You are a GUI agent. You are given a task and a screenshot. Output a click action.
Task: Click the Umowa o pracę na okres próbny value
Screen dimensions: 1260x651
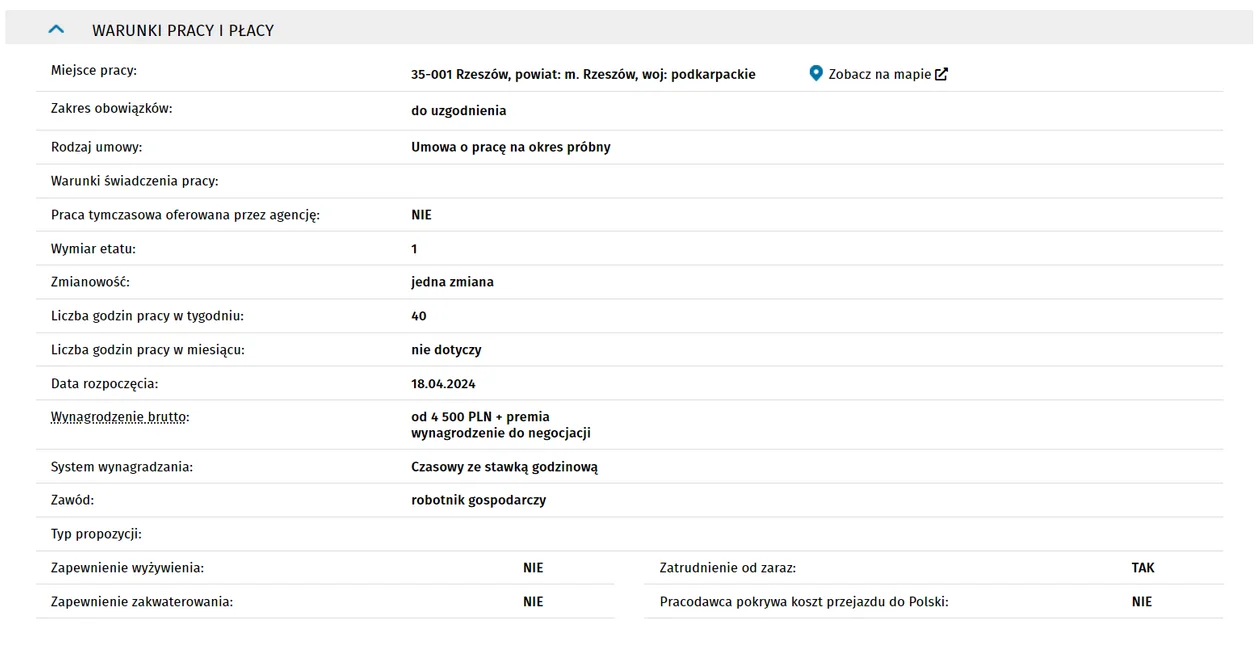(511, 147)
